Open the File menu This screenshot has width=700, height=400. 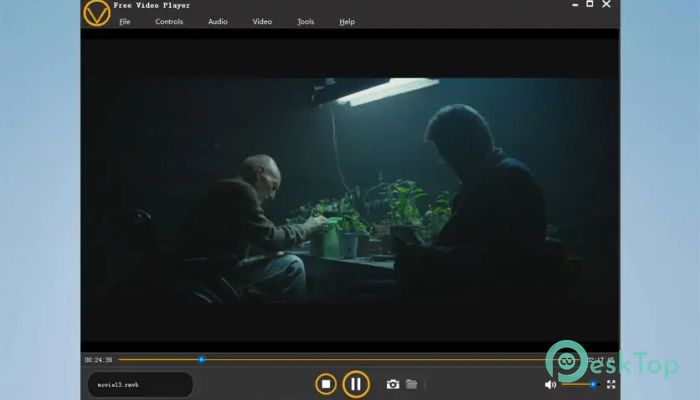coord(125,21)
